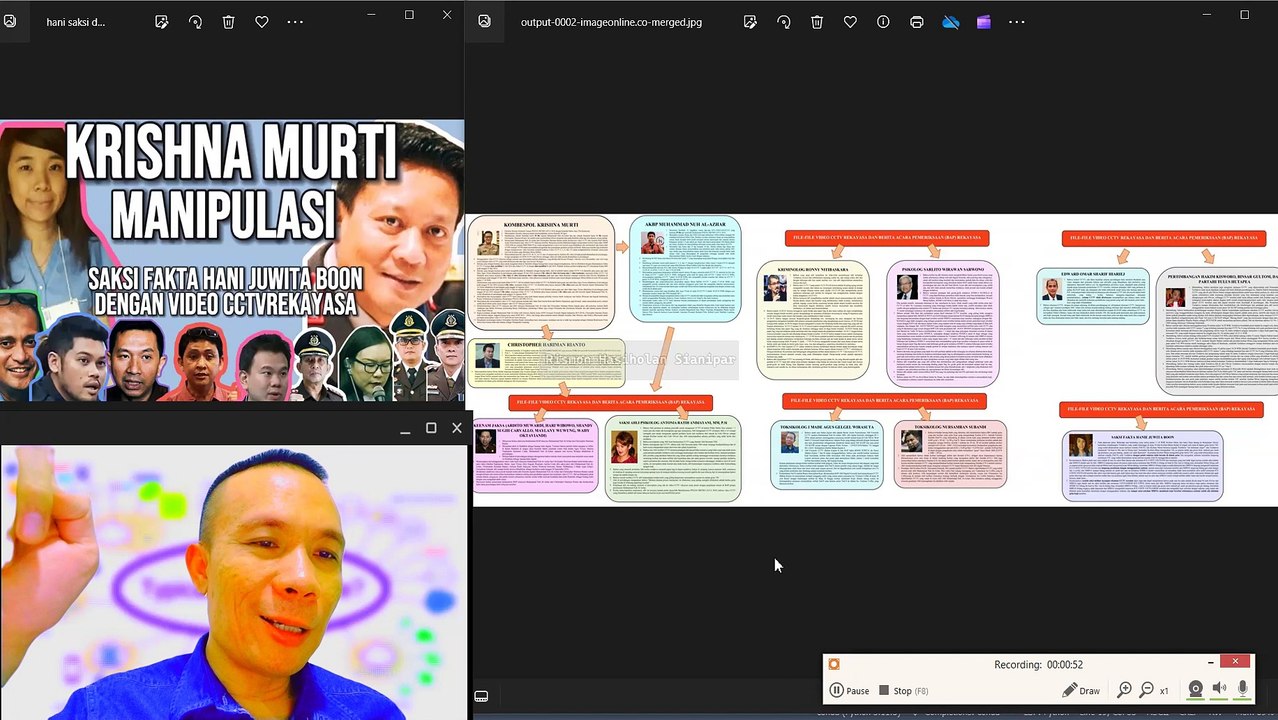Open the Clipchamp video editor icon
The height and width of the screenshot is (720, 1278).
point(984,22)
